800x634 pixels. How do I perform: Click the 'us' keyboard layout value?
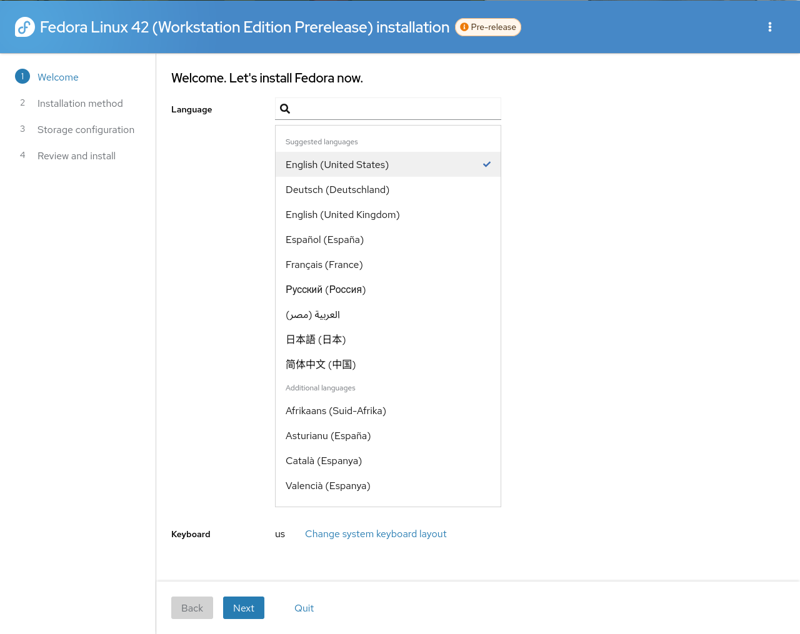(x=280, y=534)
